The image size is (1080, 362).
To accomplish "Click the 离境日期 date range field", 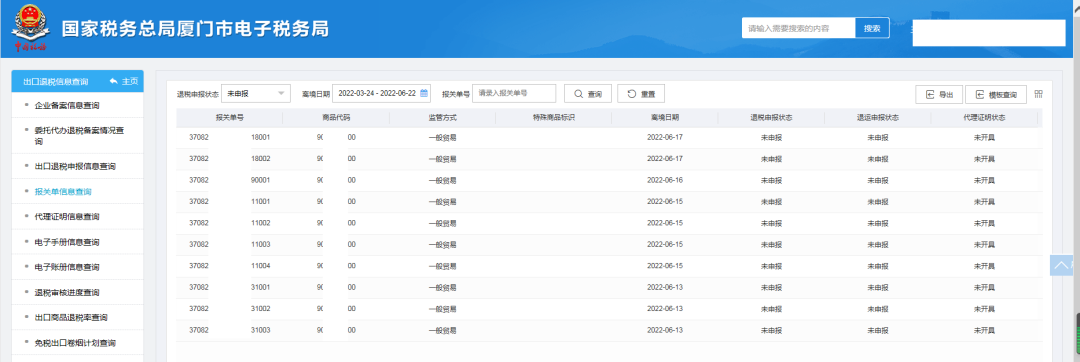I will (x=381, y=93).
